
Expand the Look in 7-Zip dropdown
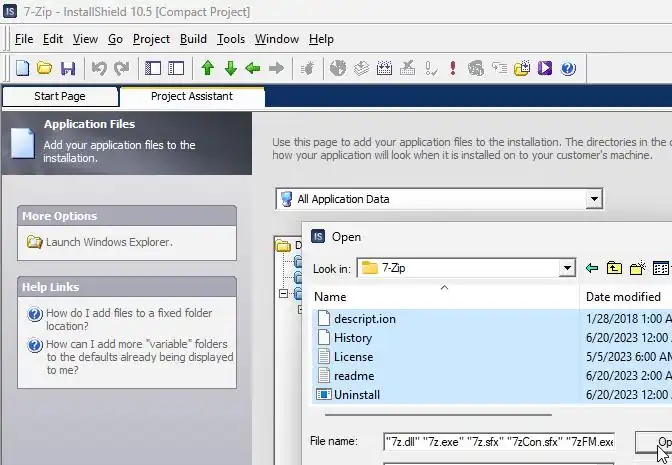[x=567, y=268]
